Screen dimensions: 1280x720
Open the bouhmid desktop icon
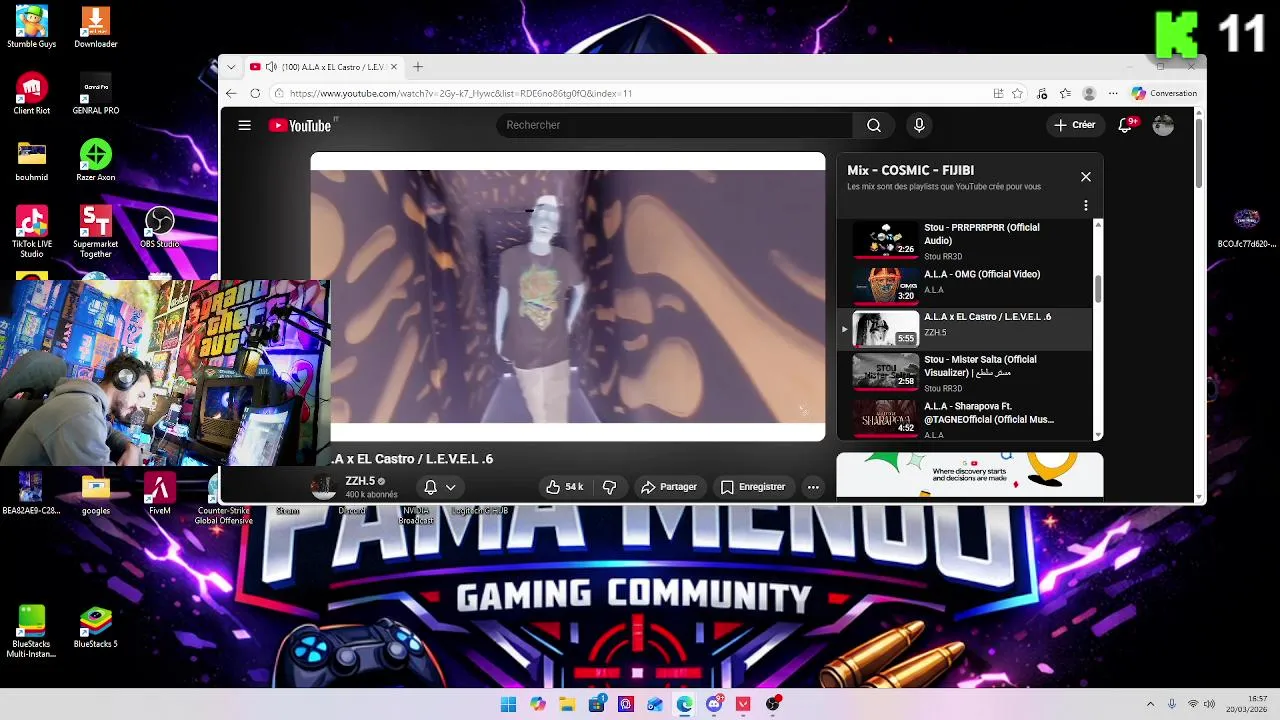pos(32,160)
